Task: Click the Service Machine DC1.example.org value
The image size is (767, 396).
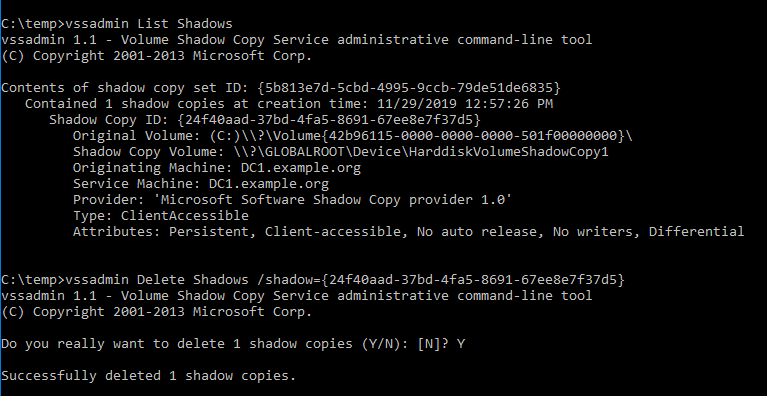Action: tap(269, 184)
